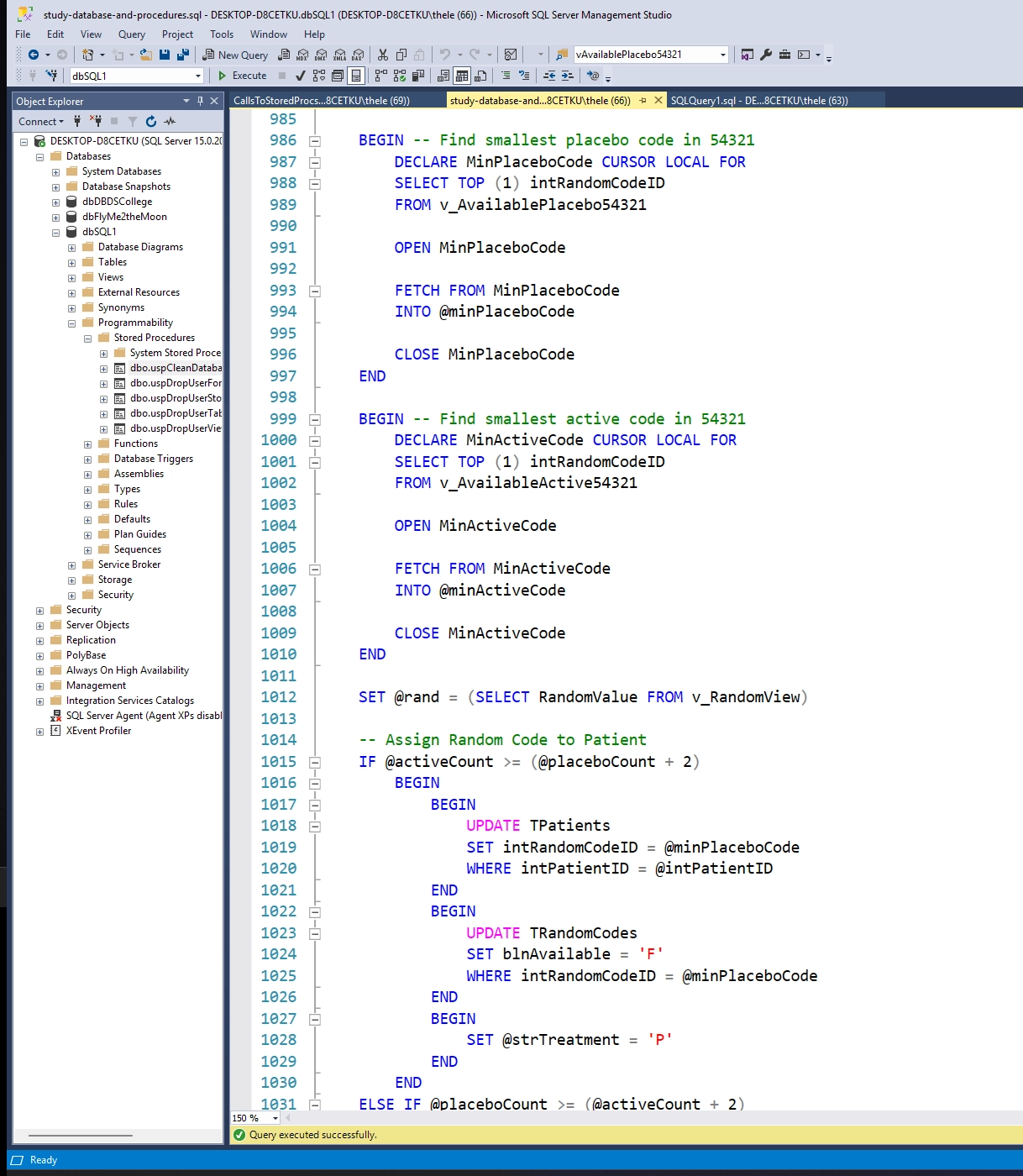This screenshot has width=1023, height=1176.
Task: Refresh the Object Explorer tree
Action: click(151, 121)
